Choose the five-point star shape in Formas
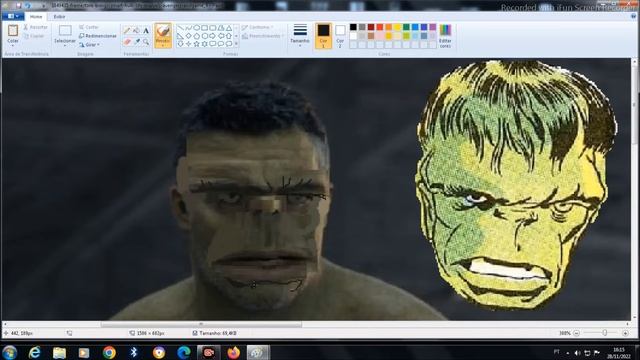The height and width of the screenshot is (360, 640). pyautogui.click(x=196, y=44)
